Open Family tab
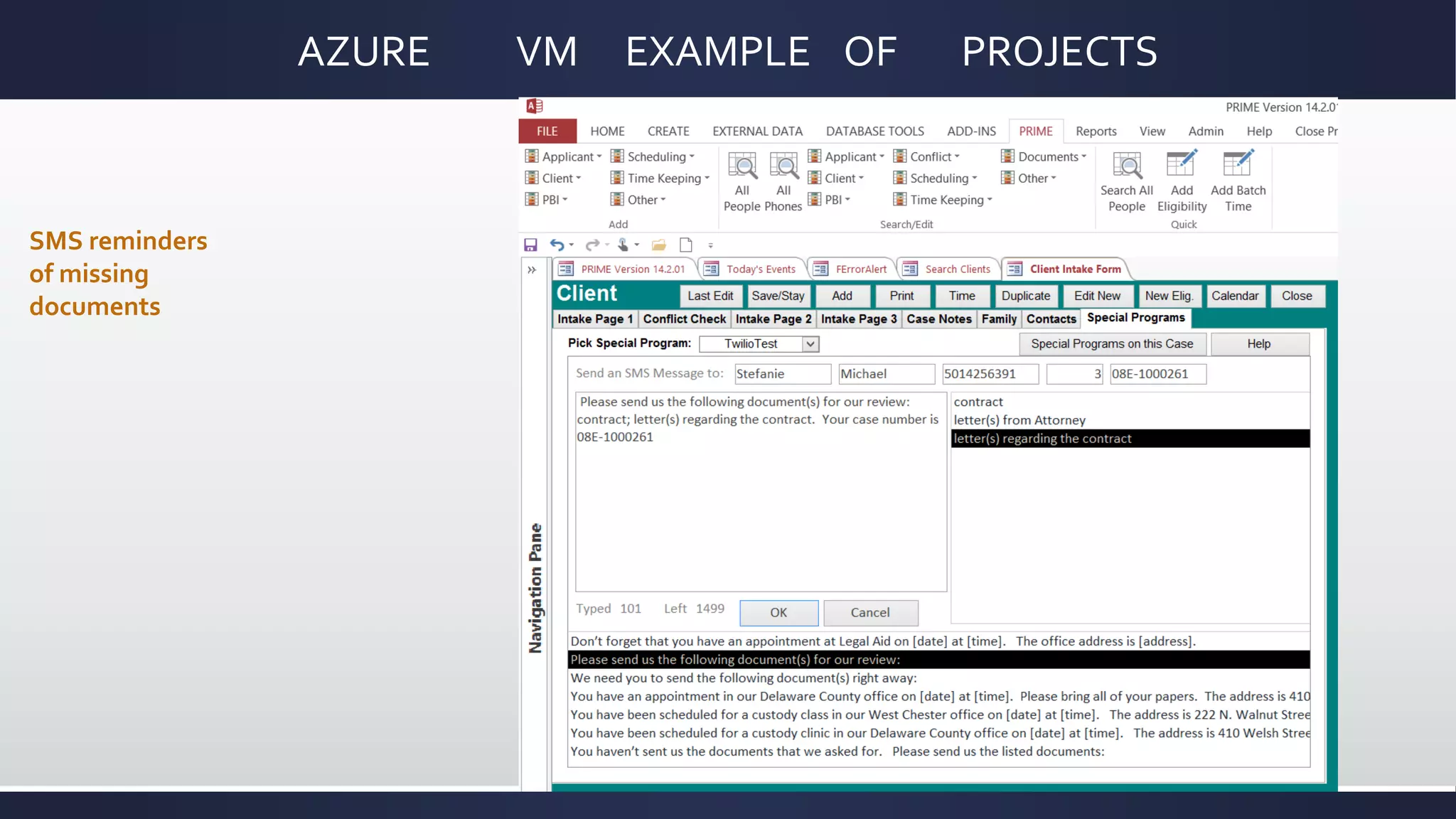The height and width of the screenshot is (819, 1456). point(999,319)
